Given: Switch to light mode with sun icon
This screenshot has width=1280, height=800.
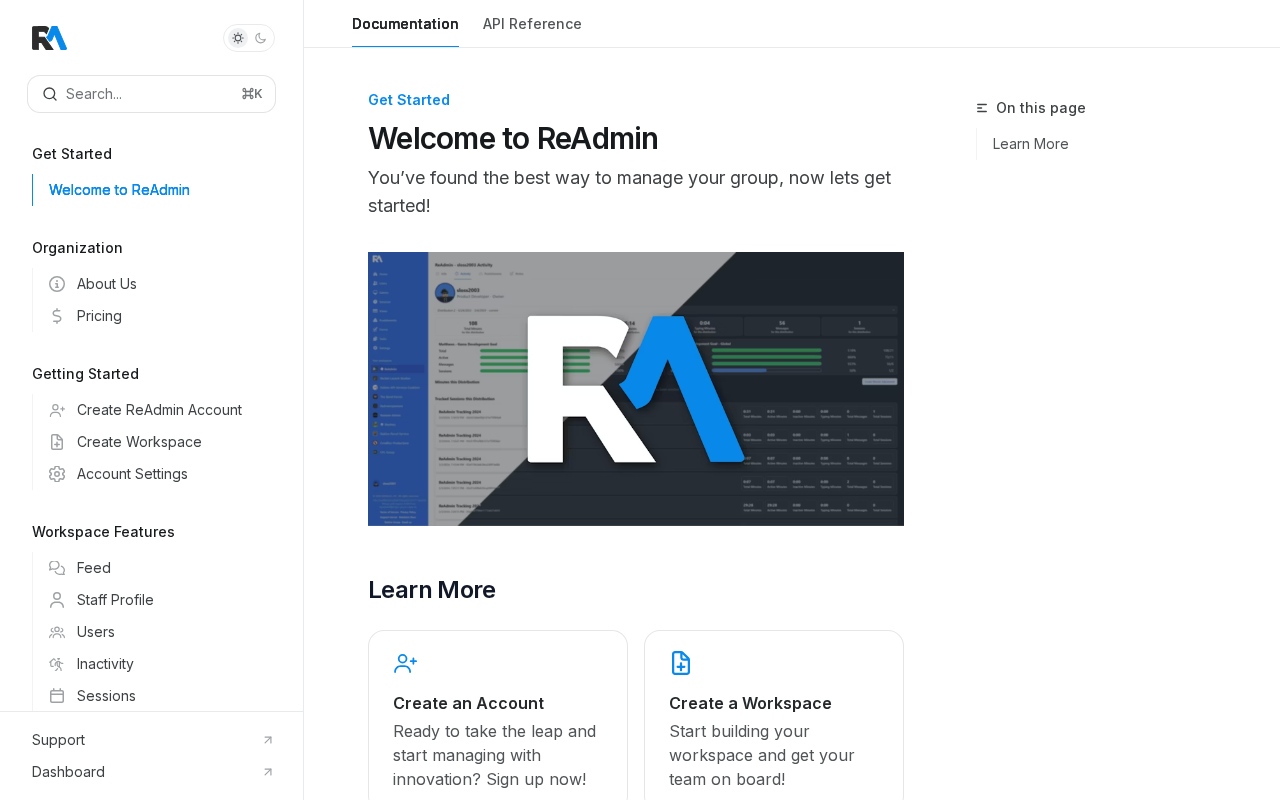Looking at the screenshot, I should tap(238, 38).
